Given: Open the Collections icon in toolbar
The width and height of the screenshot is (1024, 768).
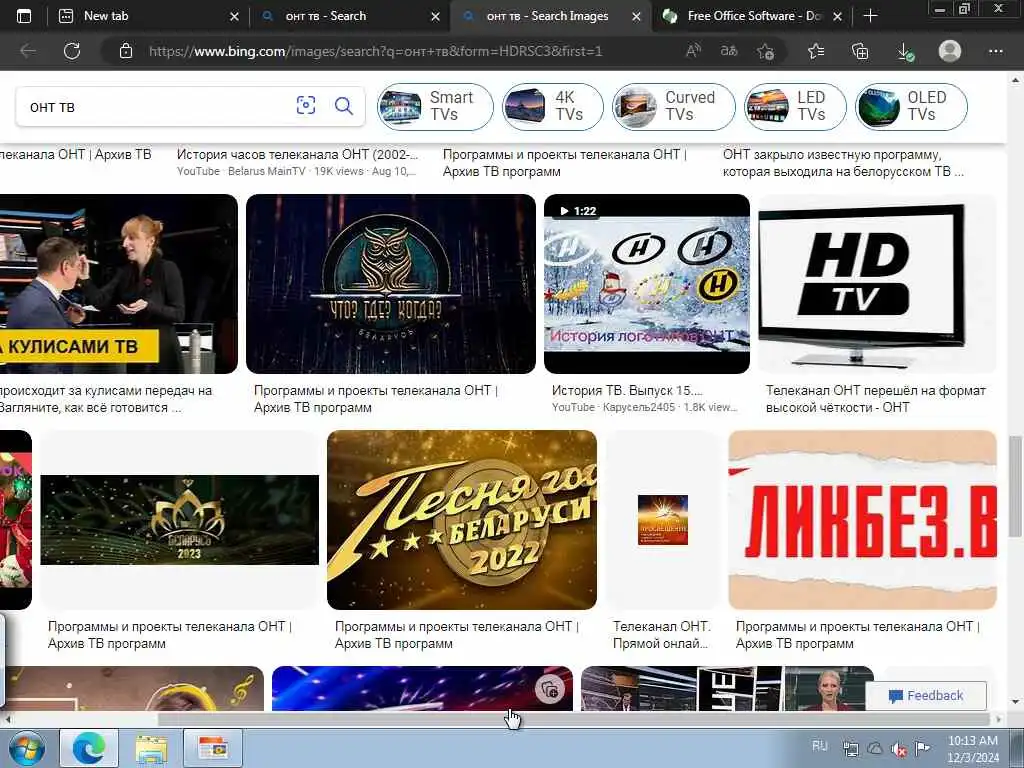Looking at the screenshot, I should (860, 51).
